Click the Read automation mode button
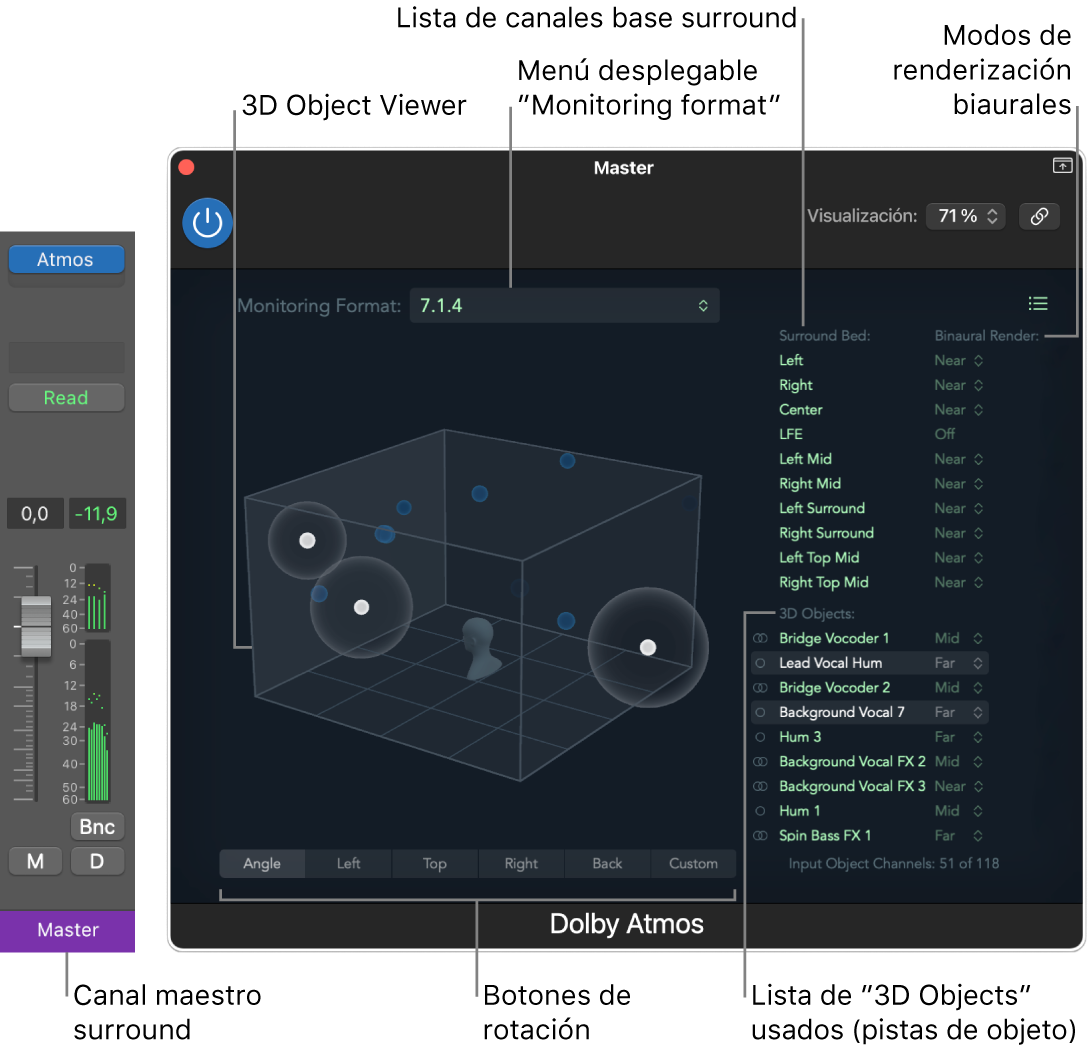 point(66,397)
